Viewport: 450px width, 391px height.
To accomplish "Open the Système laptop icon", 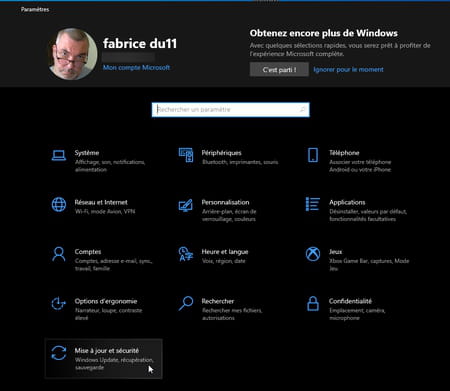I will pos(59,155).
